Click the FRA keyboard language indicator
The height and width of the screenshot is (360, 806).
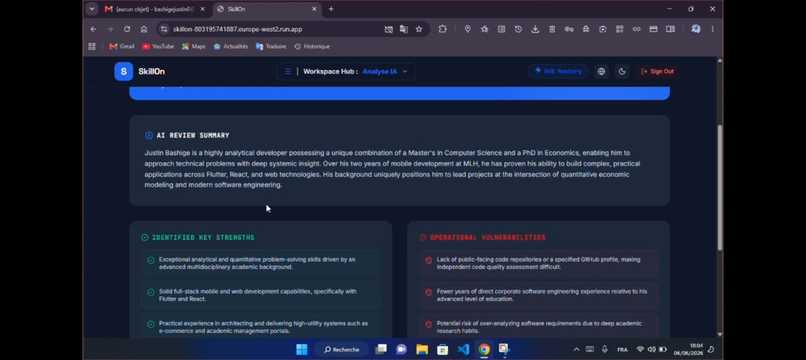[622, 350]
